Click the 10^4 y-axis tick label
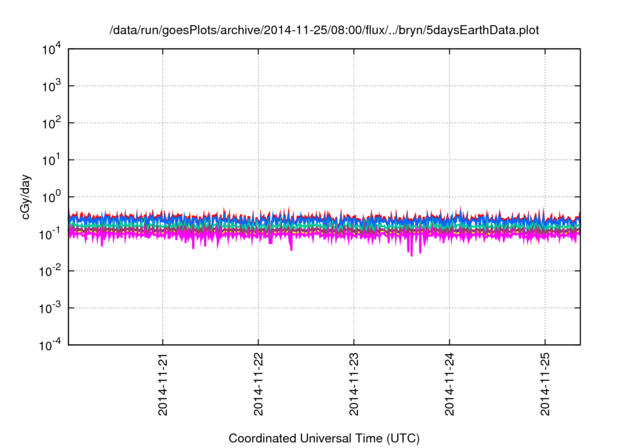The height and width of the screenshot is (448, 640). click(51, 49)
